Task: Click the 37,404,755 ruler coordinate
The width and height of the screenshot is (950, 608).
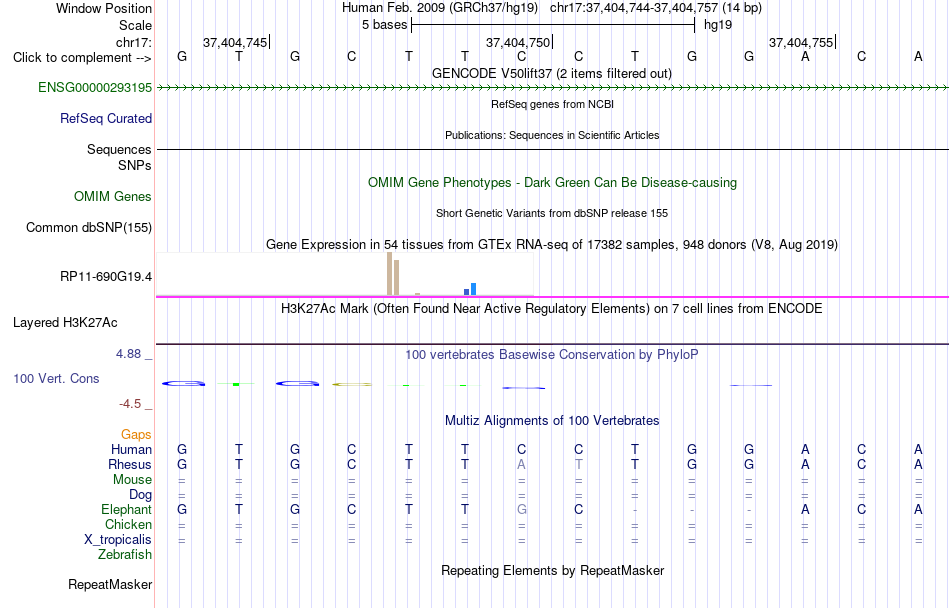Action: (x=801, y=42)
